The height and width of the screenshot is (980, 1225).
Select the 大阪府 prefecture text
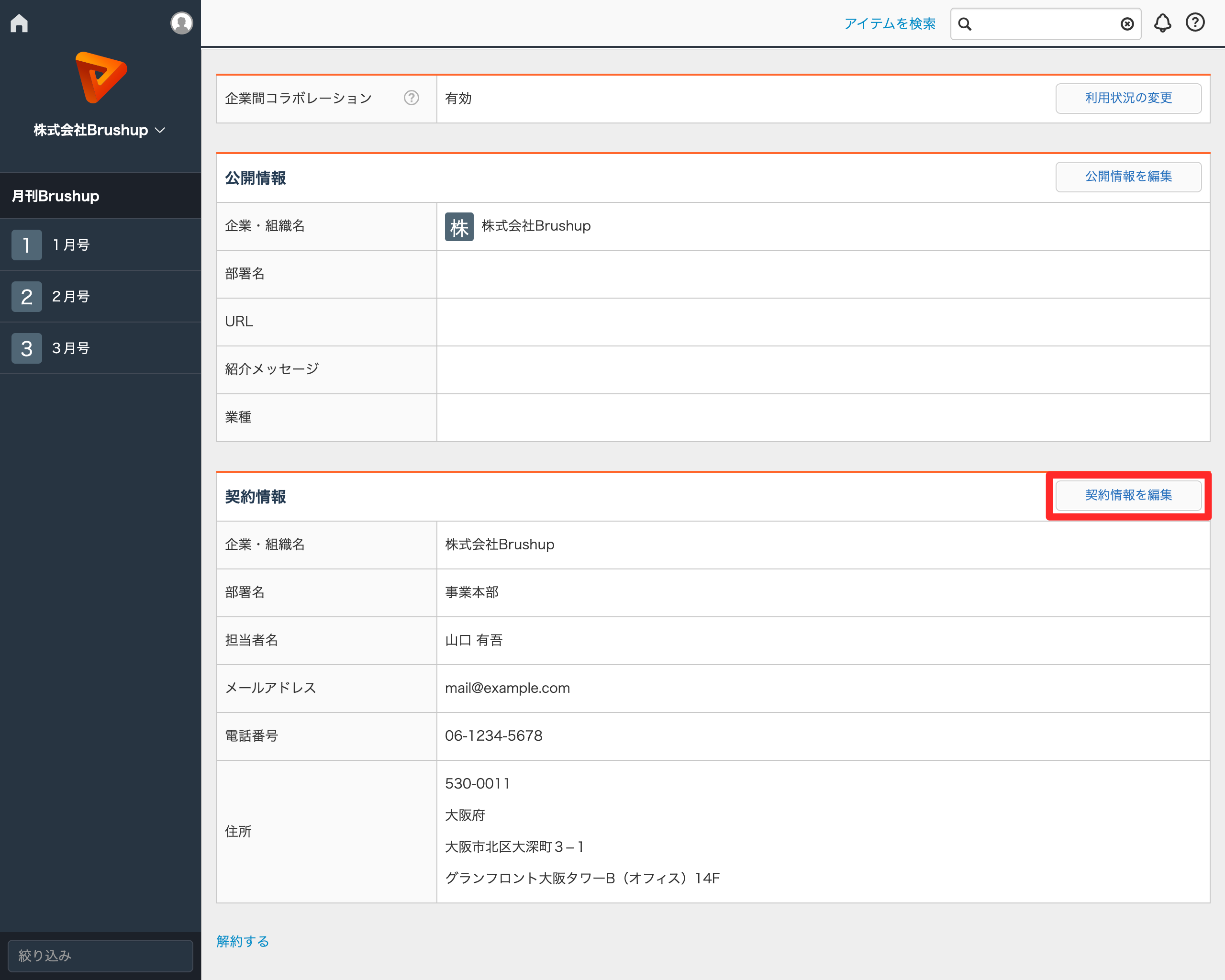465,815
